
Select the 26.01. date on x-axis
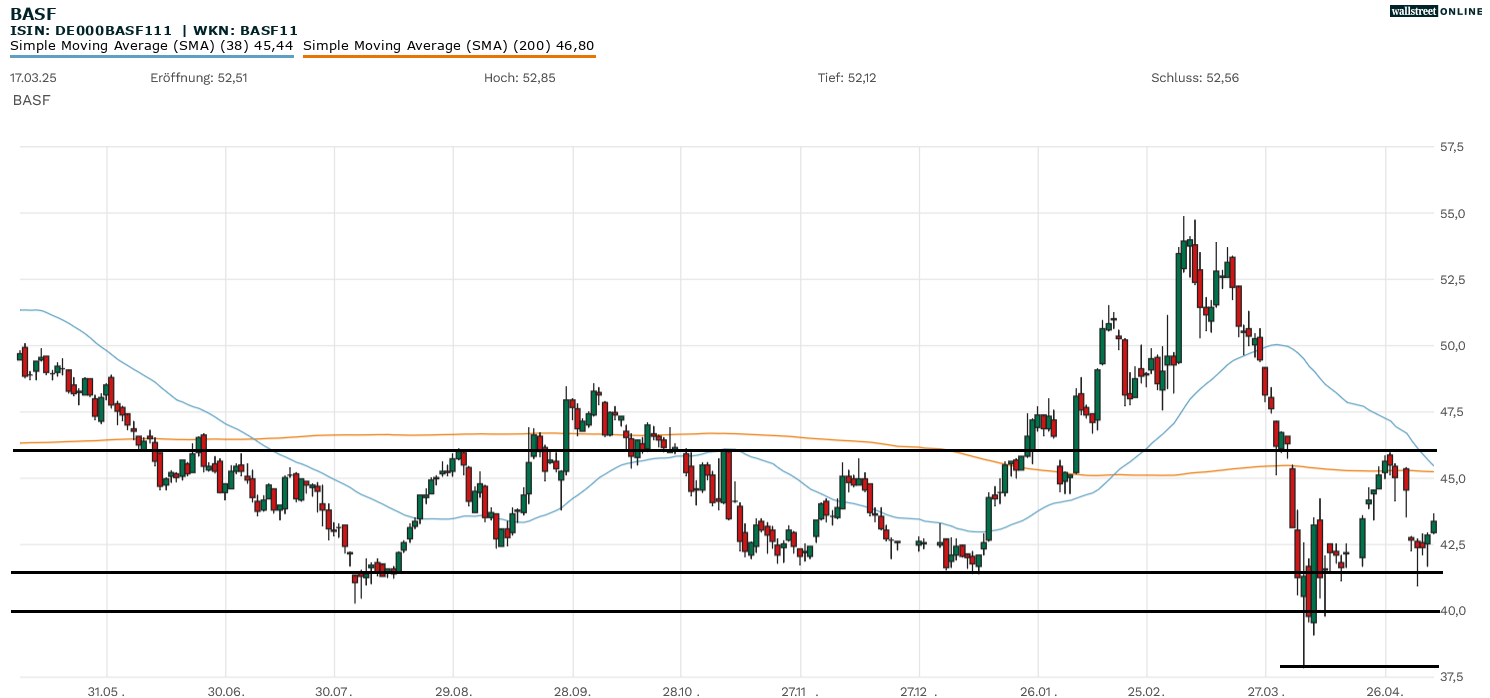coord(1038,691)
